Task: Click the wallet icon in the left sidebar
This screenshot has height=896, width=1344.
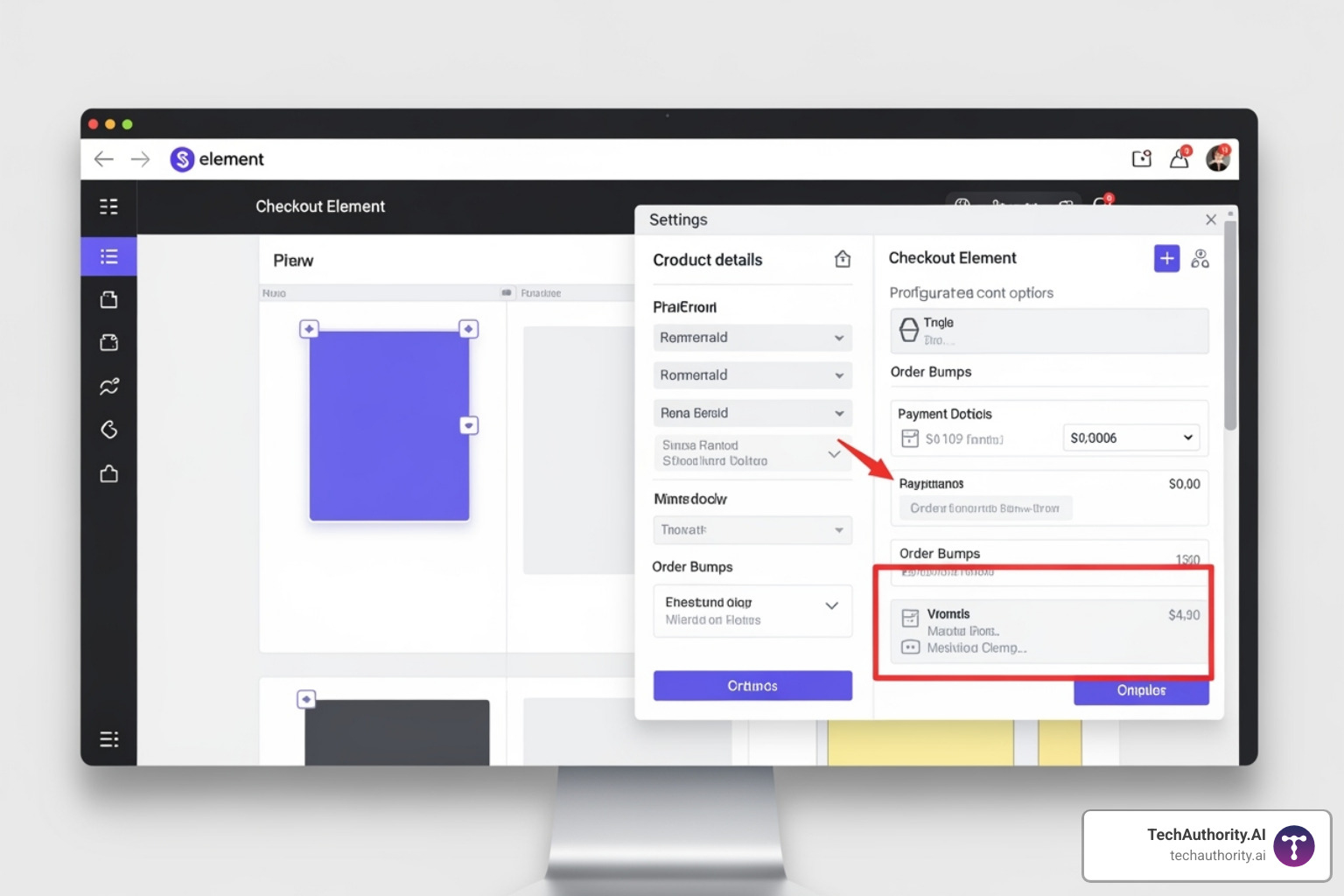Action: tap(108, 342)
